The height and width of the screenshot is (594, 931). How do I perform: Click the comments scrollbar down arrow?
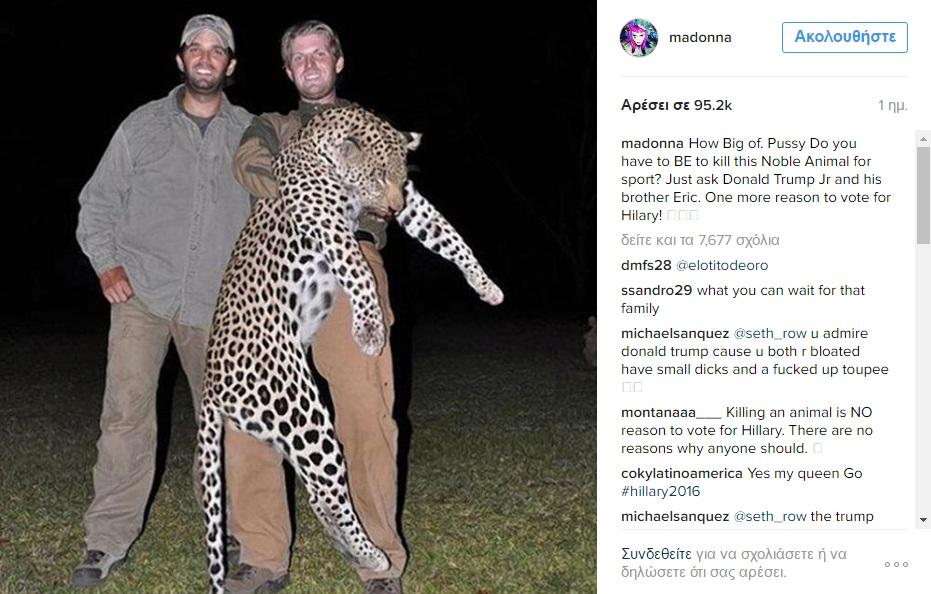923,521
